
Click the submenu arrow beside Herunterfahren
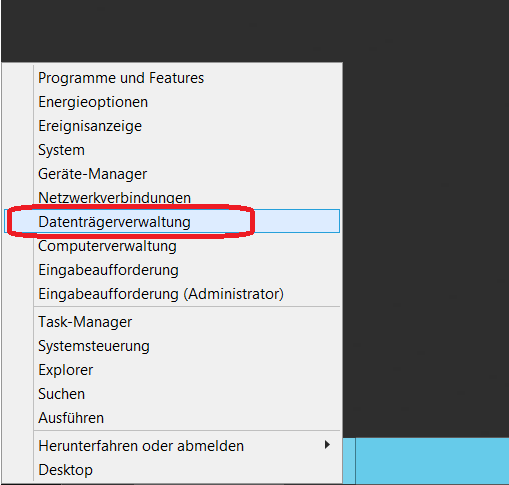tap(327, 445)
